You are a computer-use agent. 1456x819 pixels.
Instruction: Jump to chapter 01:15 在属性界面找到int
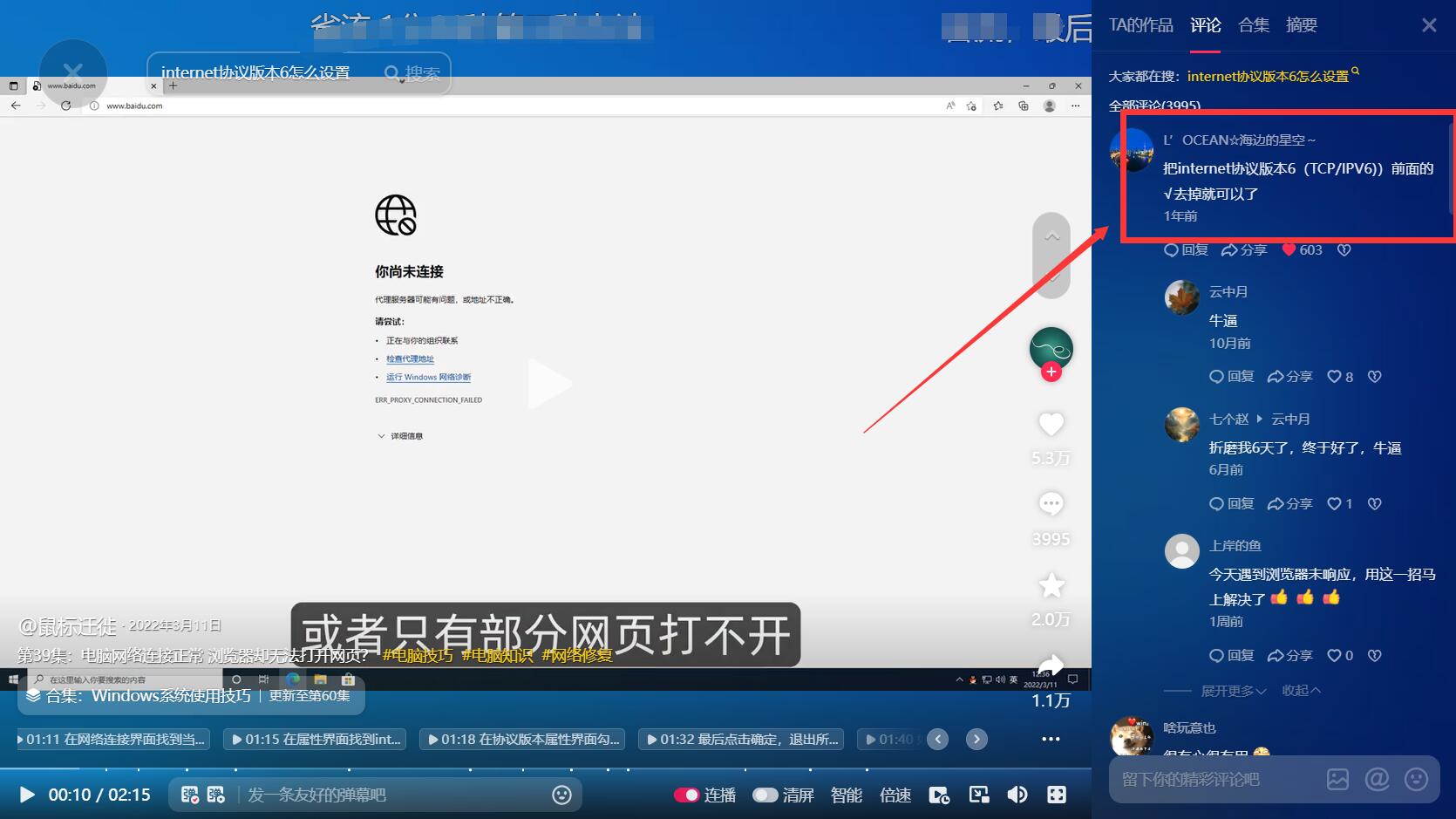tap(316, 739)
